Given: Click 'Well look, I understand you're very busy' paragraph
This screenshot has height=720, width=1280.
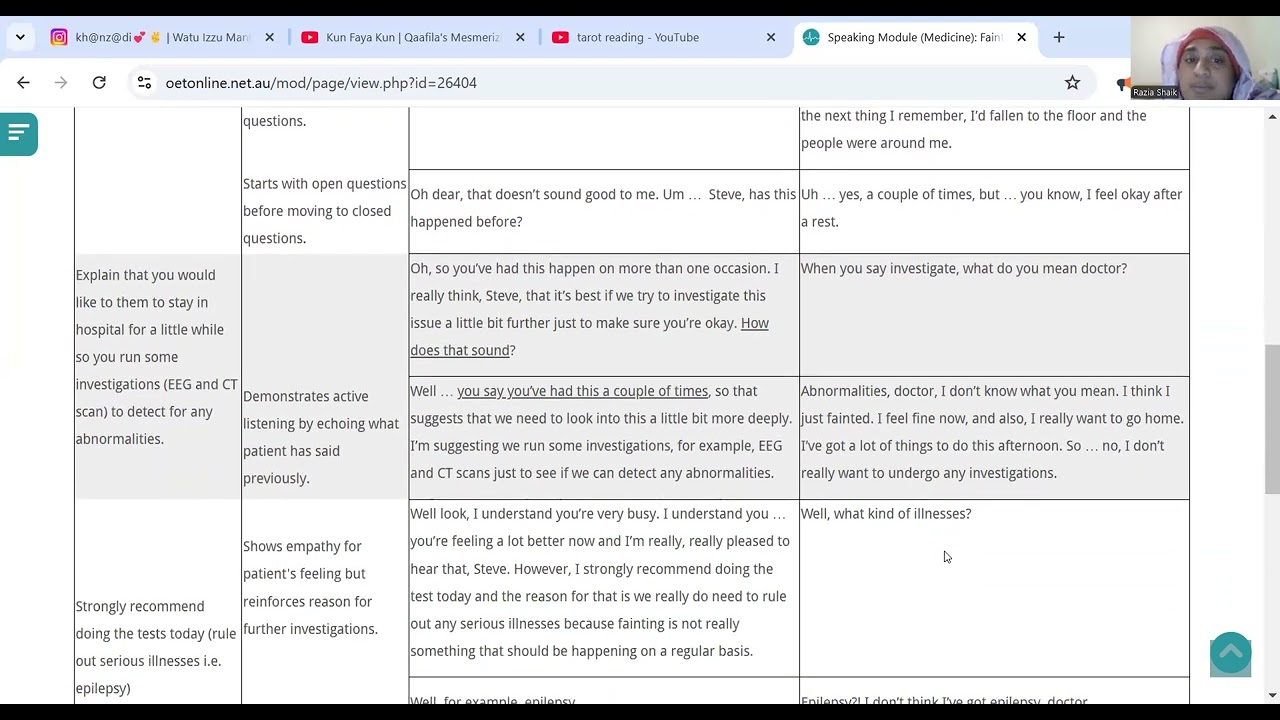Looking at the screenshot, I should coord(600,582).
